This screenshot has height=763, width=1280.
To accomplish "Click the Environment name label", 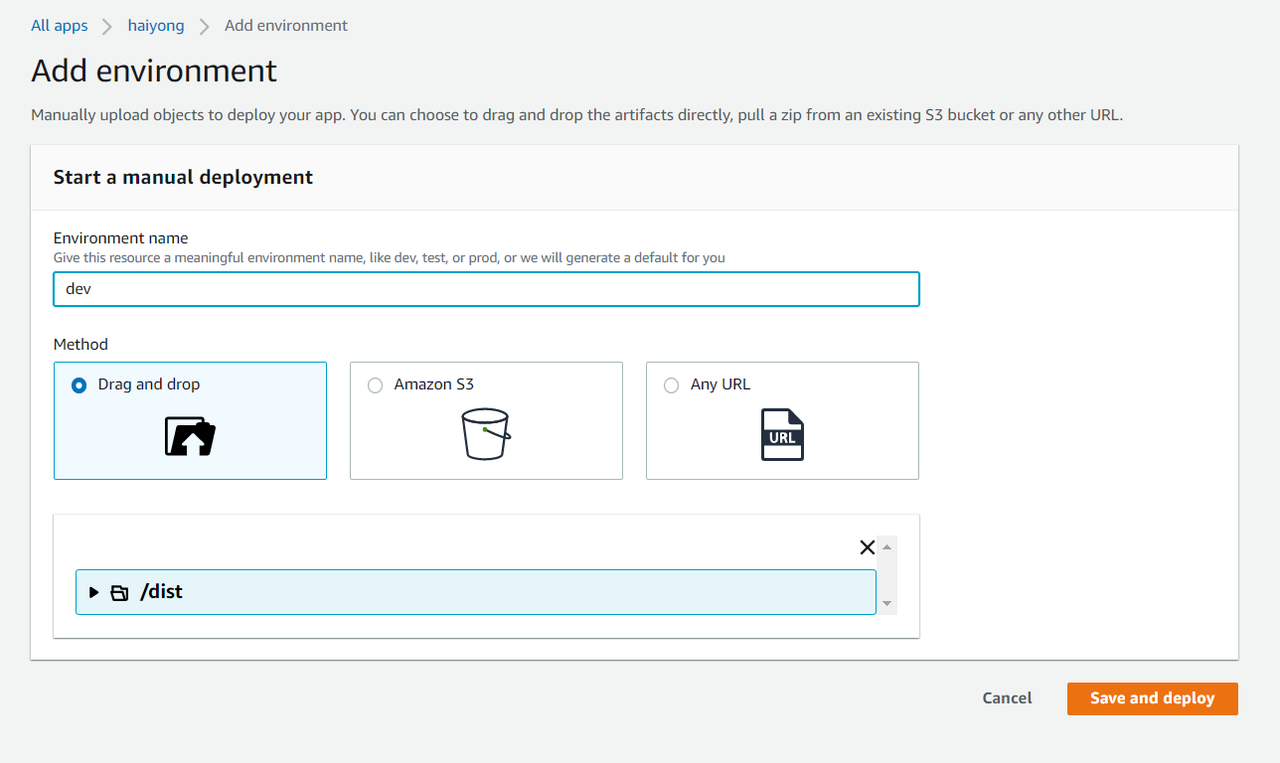I will click(121, 238).
